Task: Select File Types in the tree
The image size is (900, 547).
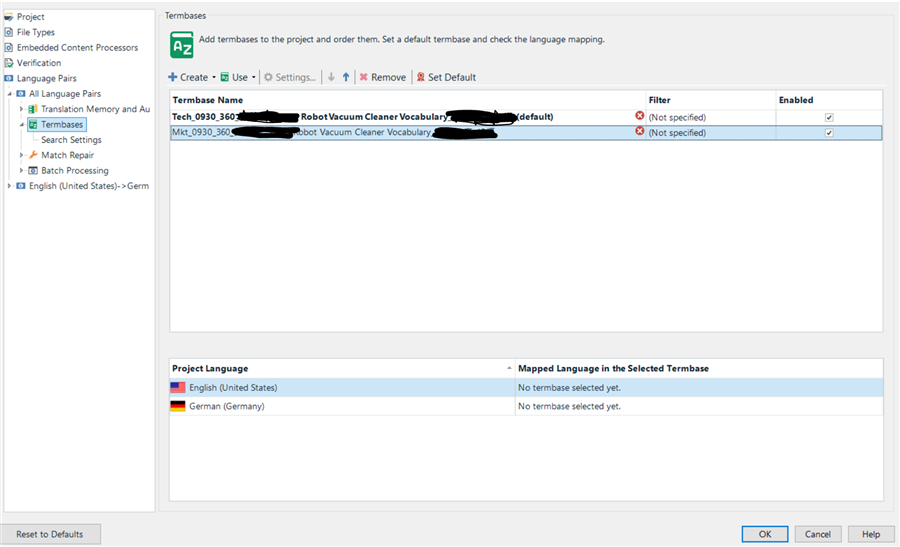Action: coord(36,32)
